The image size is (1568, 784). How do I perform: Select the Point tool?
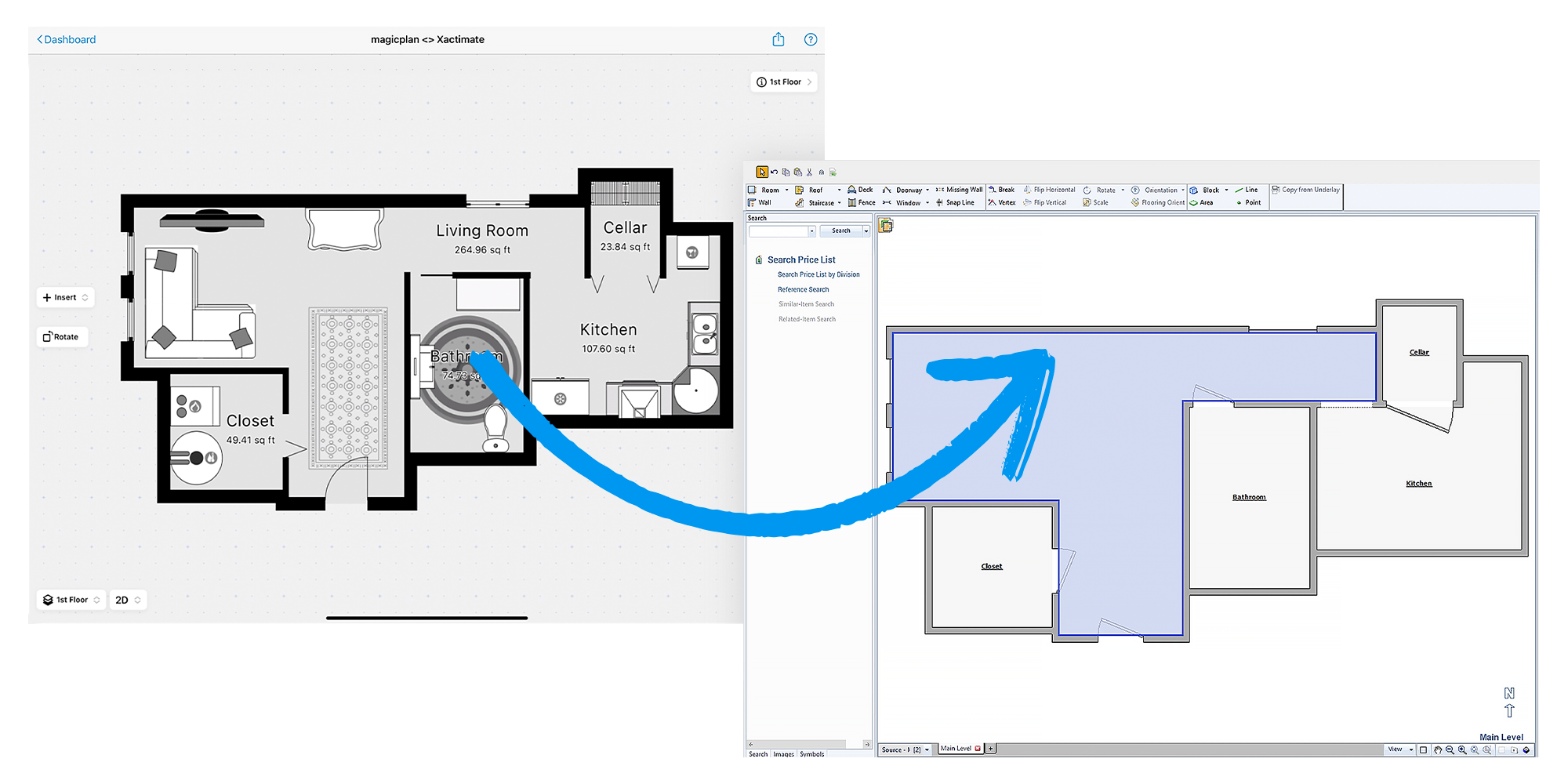point(1248,202)
